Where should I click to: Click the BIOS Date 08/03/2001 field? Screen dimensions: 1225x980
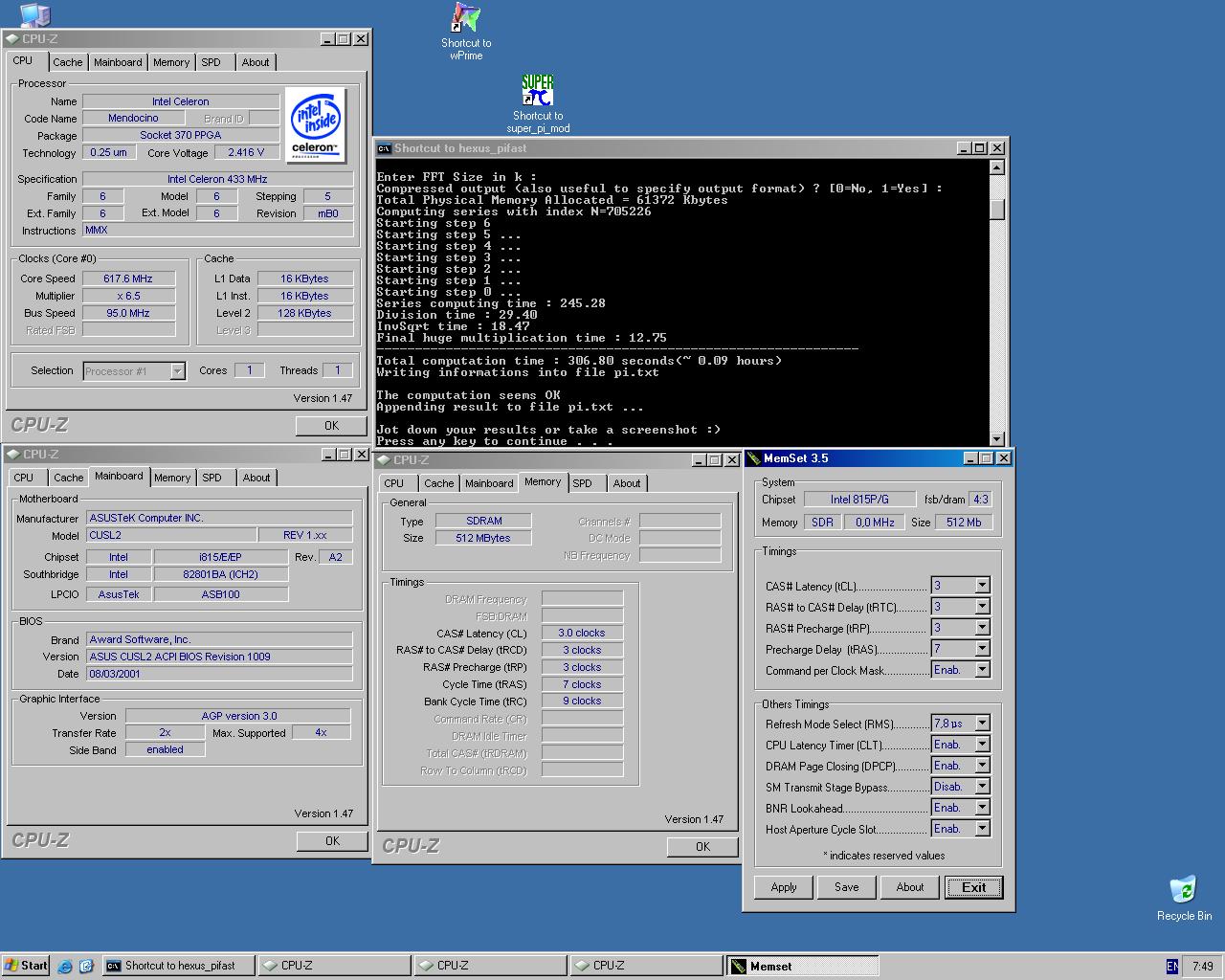tap(219, 674)
